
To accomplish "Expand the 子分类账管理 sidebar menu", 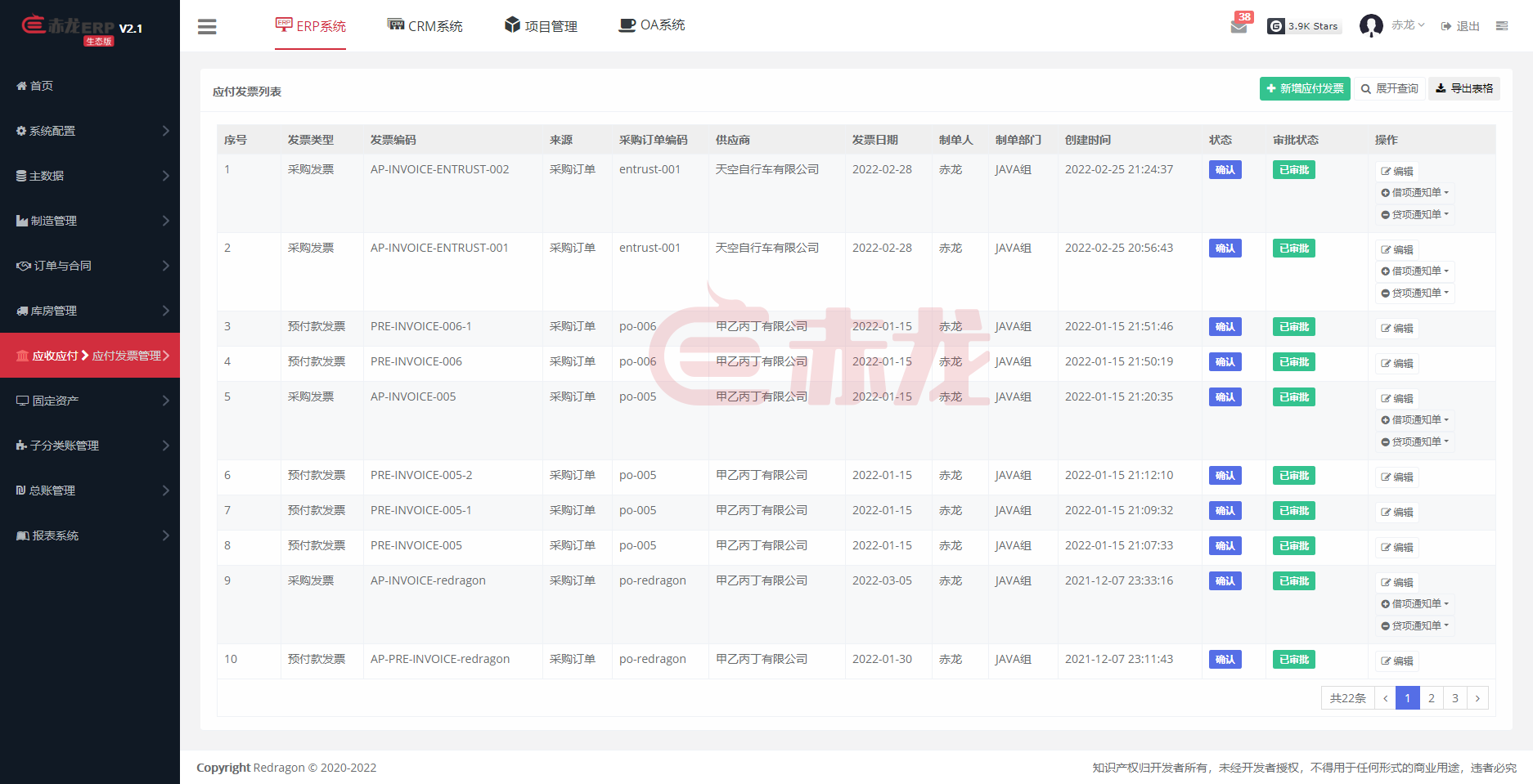I will coord(90,446).
